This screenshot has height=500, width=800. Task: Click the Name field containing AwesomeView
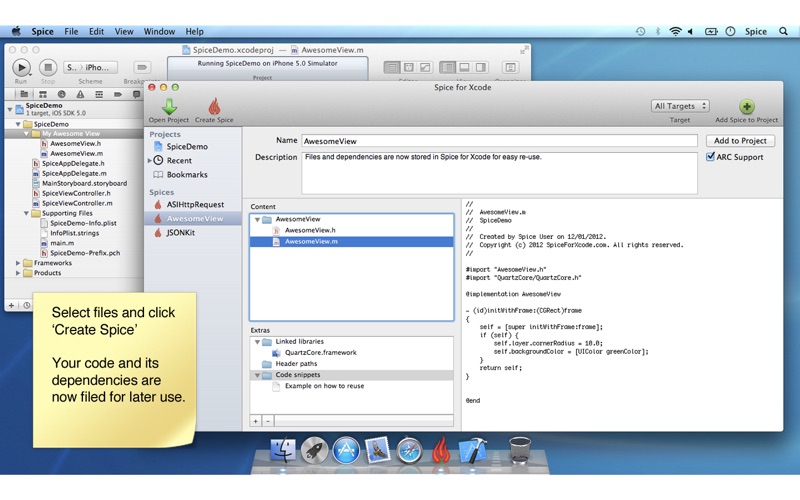coord(499,141)
